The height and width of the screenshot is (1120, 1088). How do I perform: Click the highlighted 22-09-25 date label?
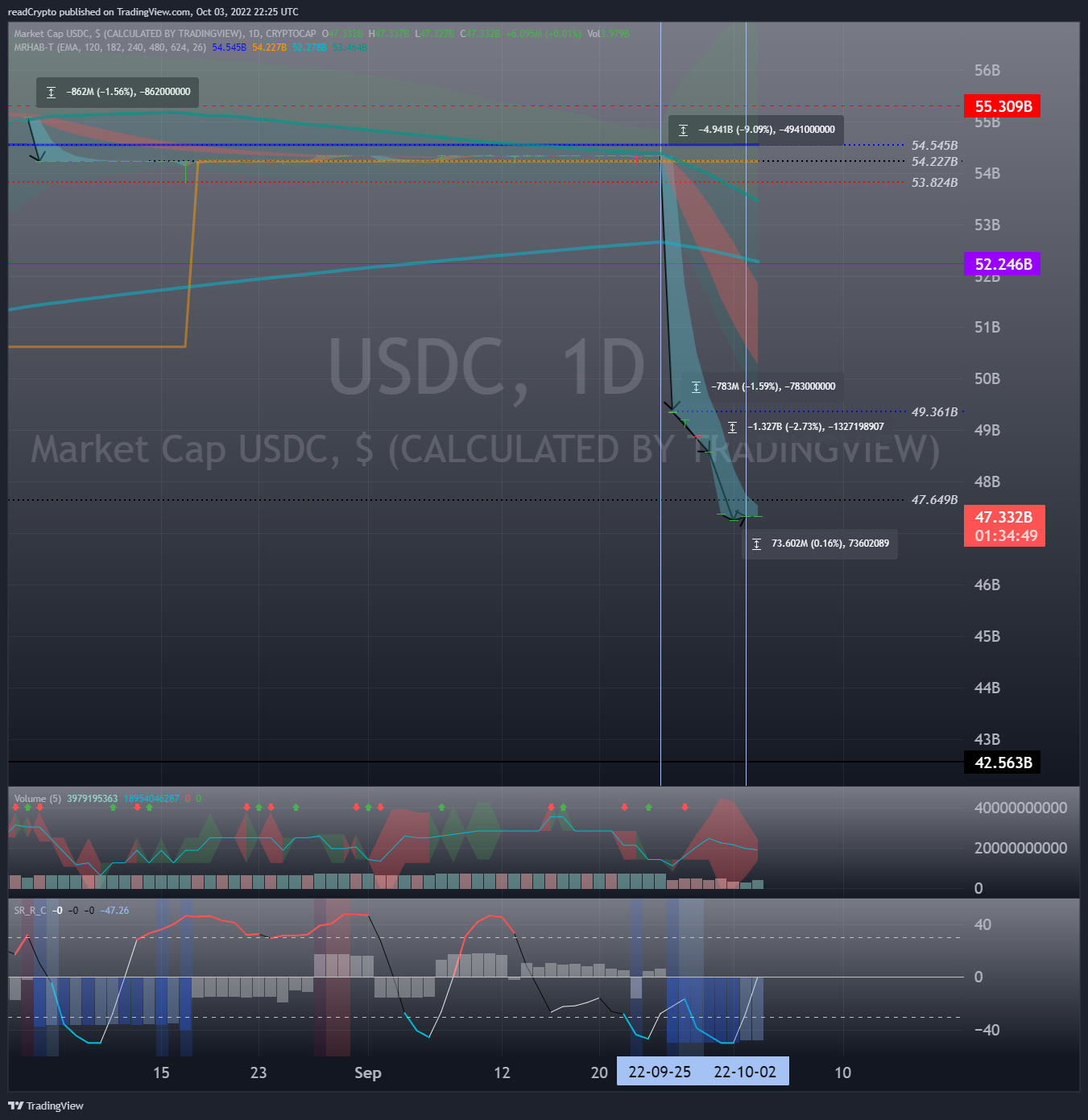click(x=660, y=1072)
